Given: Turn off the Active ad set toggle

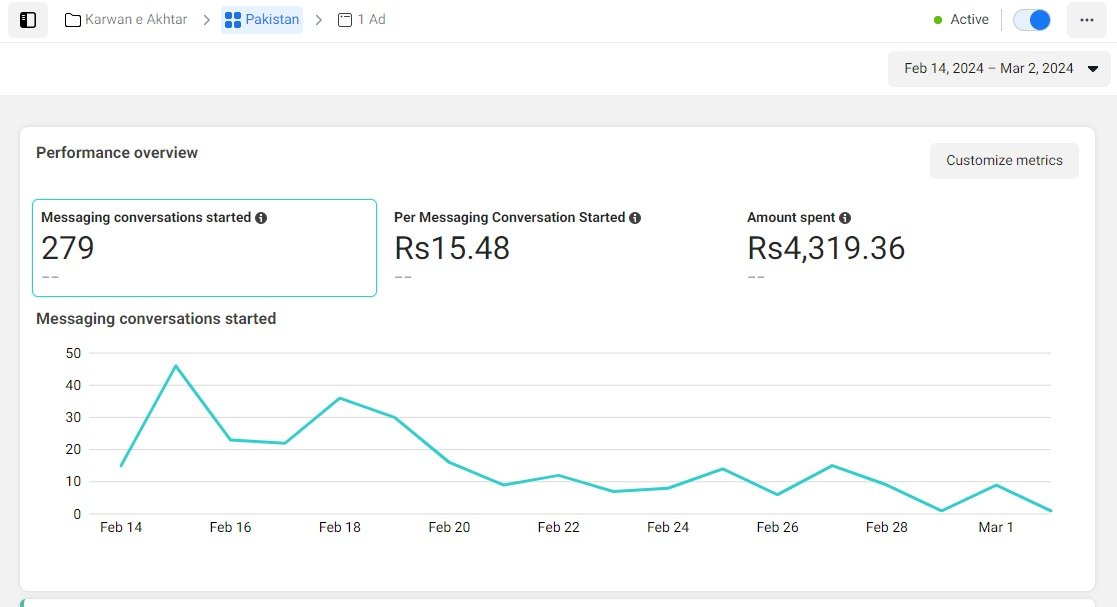Looking at the screenshot, I should tap(1031, 20).
